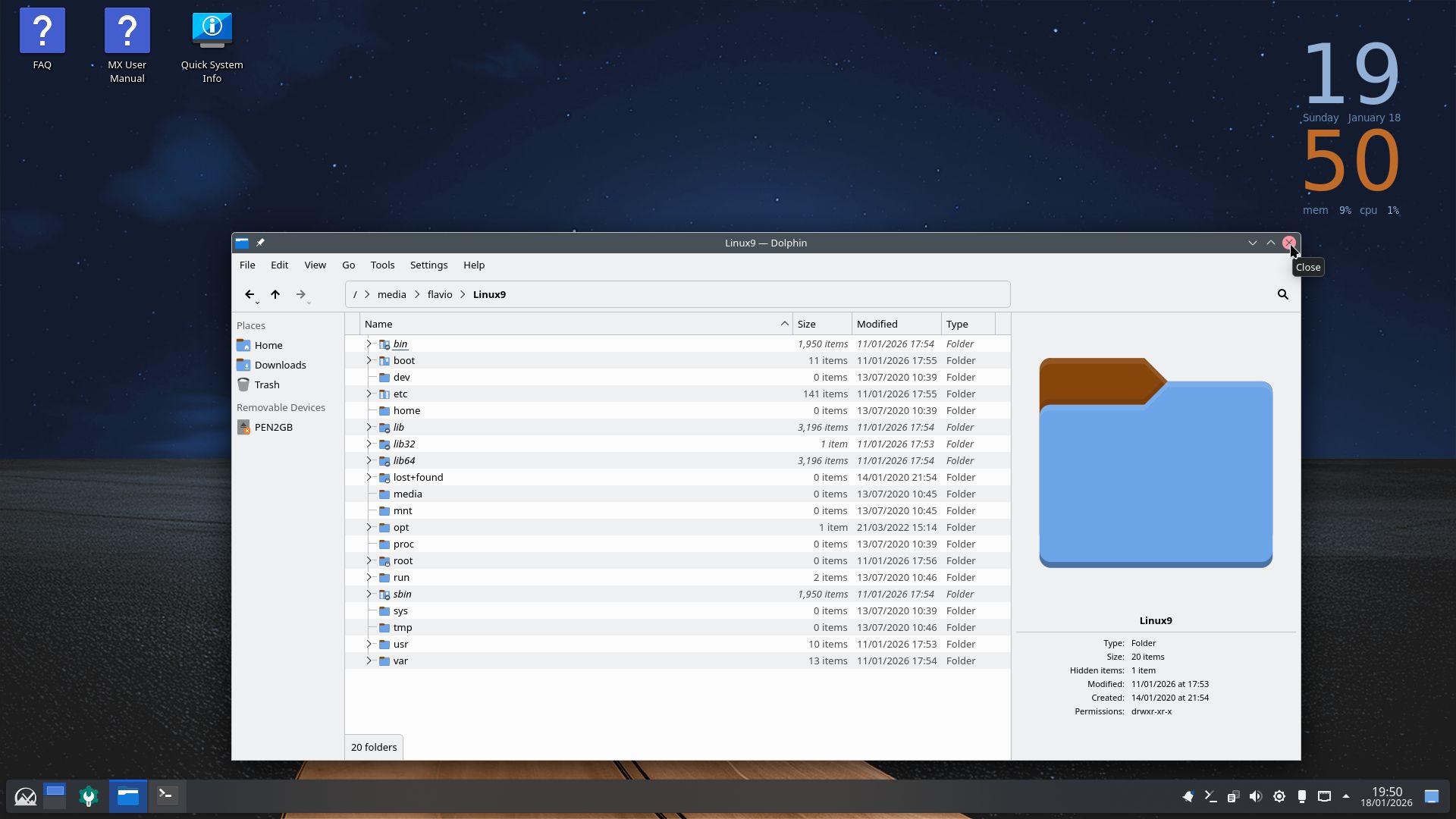Open the search magnifier icon

click(1282, 294)
